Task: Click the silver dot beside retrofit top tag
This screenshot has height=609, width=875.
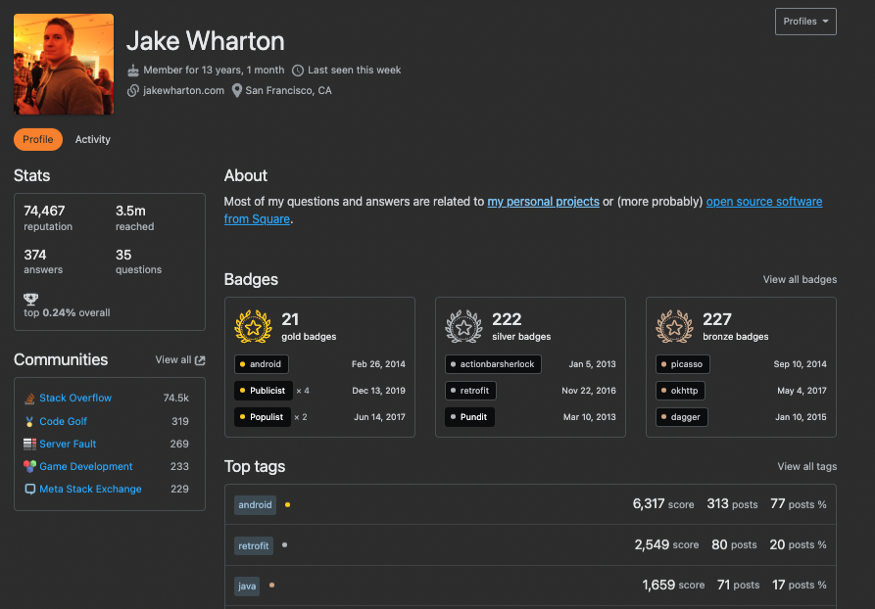Action: (285, 545)
